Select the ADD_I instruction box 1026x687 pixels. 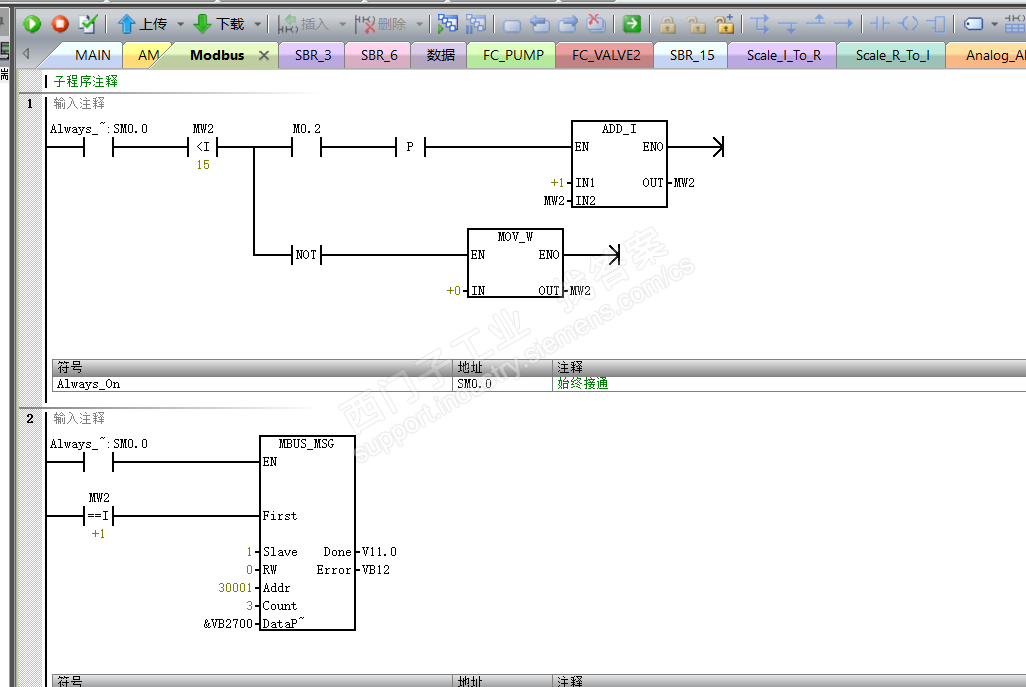click(x=619, y=164)
